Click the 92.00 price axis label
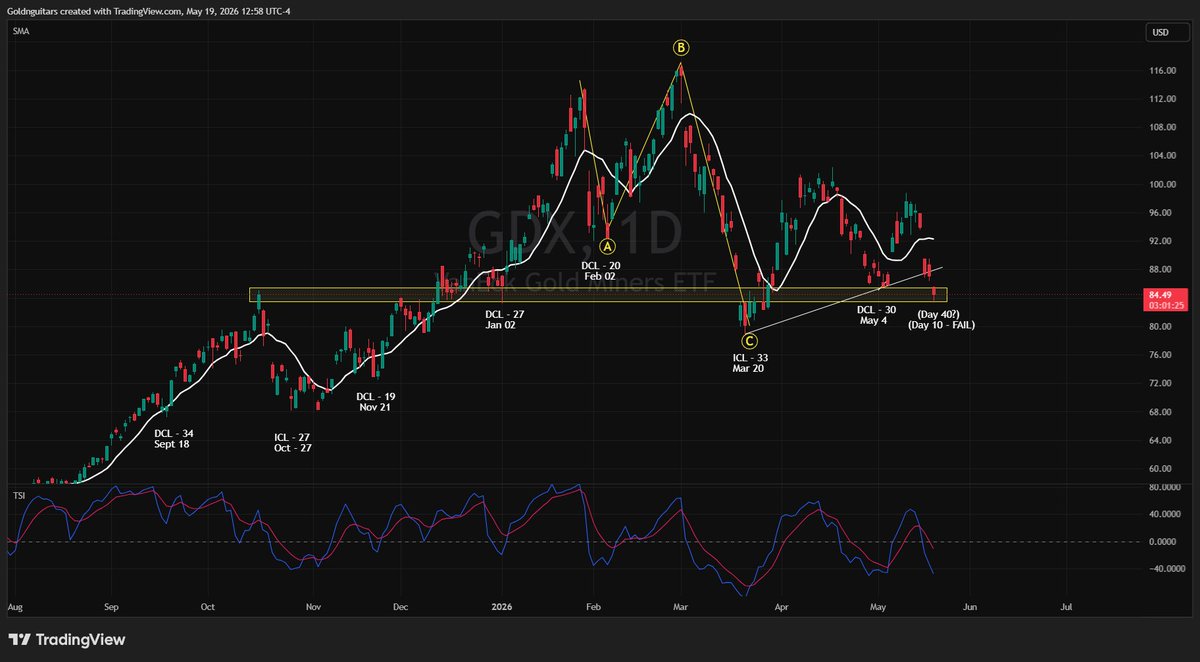This screenshot has width=1200, height=662. tap(1162, 241)
